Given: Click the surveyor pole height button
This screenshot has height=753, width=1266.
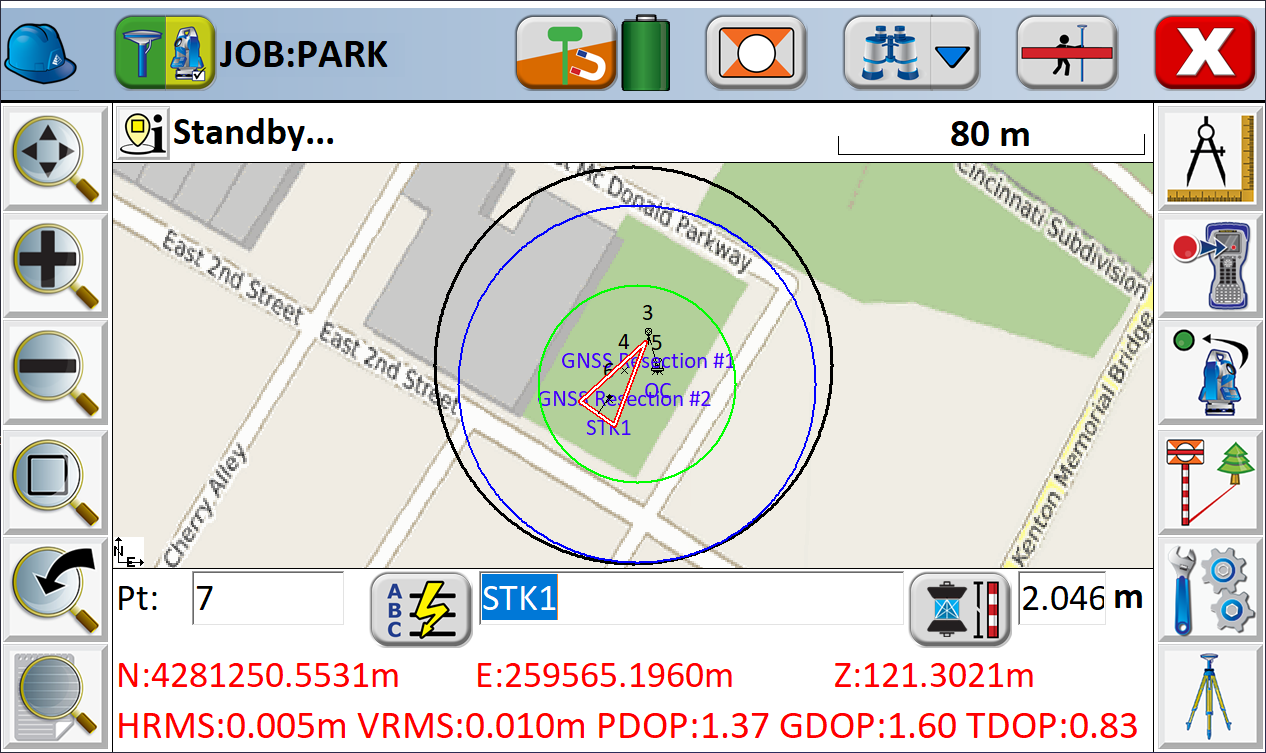Looking at the screenshot, I should coord(1066,52).
